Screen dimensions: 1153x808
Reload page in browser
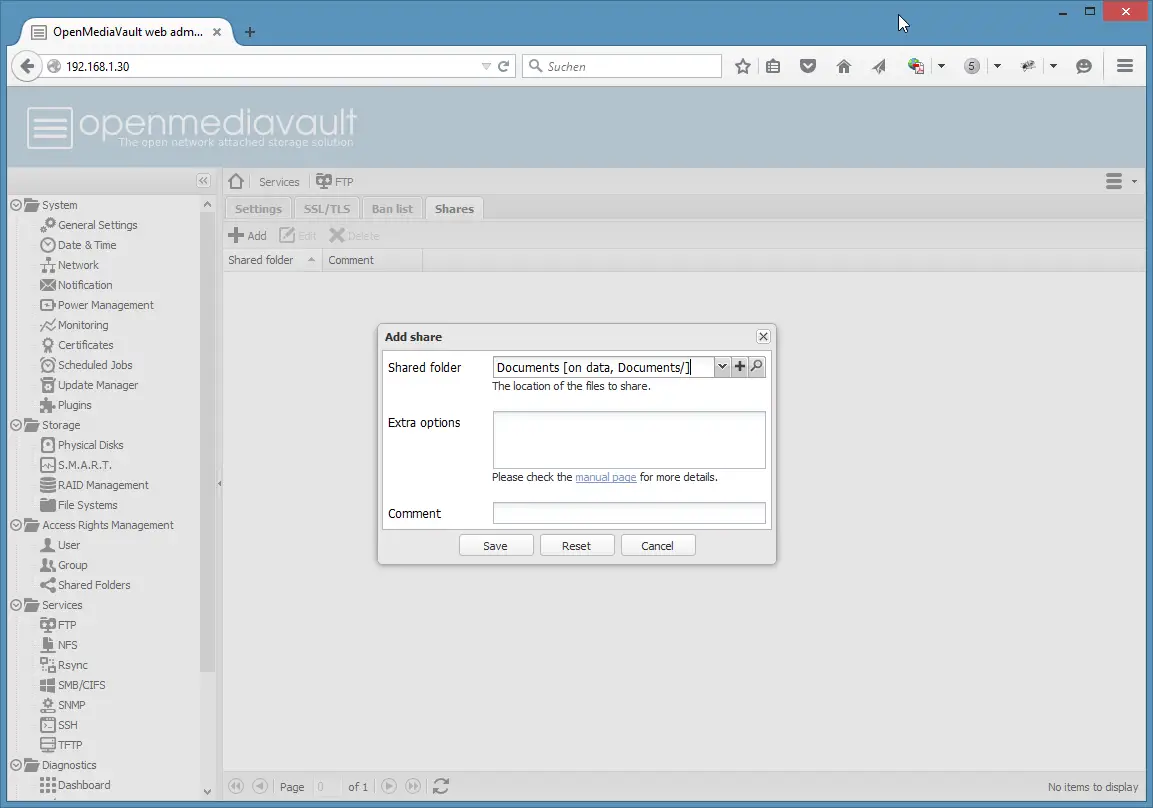point(504,66)
